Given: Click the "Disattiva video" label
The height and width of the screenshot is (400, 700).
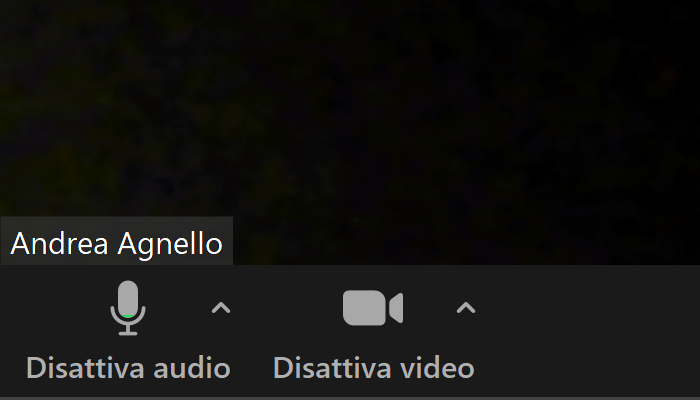Looking at the screenshot, I should click(x=374, y=368).
